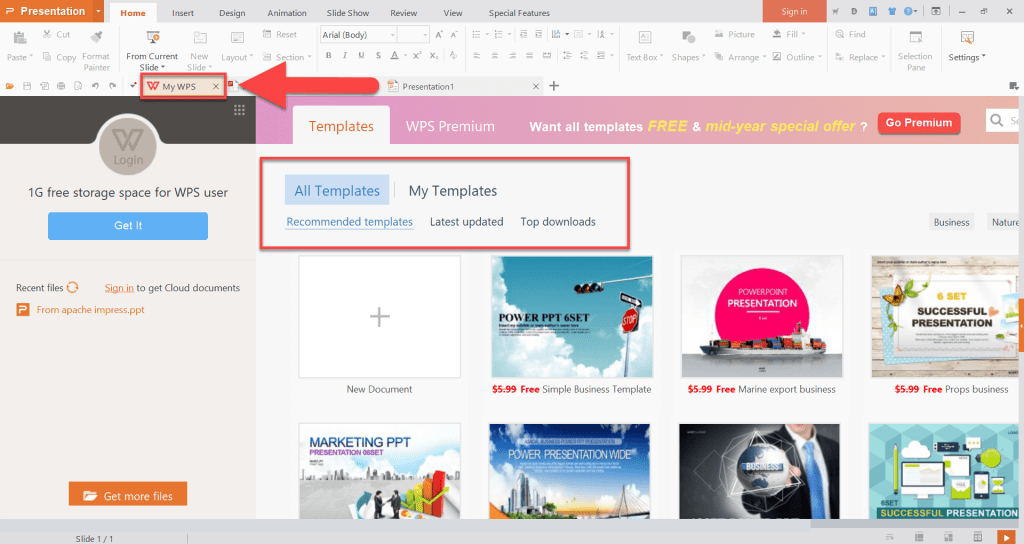Click the Shapes icon
The width and height of the screenshot is (1024, 544).
[x=688, y=38]
